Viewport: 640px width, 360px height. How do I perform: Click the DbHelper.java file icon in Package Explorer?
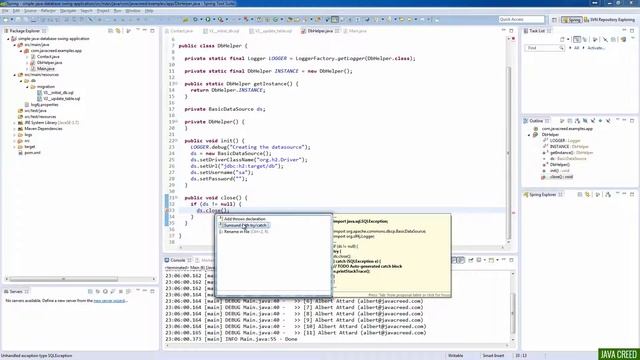(33, 63)
